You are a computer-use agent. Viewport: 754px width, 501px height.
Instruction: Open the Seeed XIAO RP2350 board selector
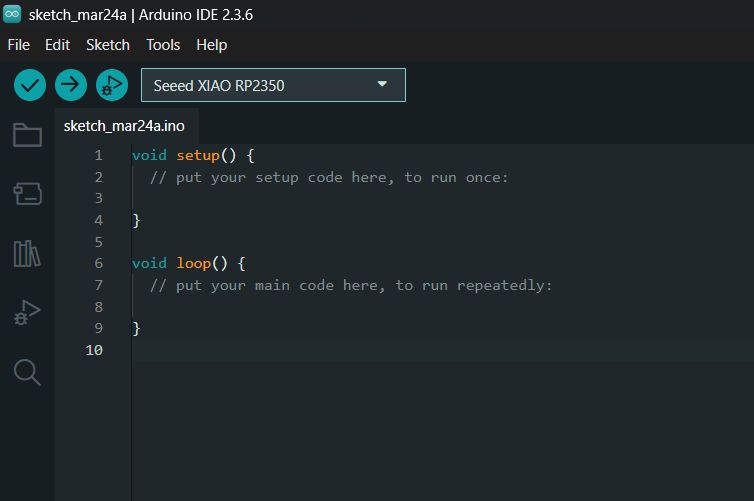[x=273, y=85]
